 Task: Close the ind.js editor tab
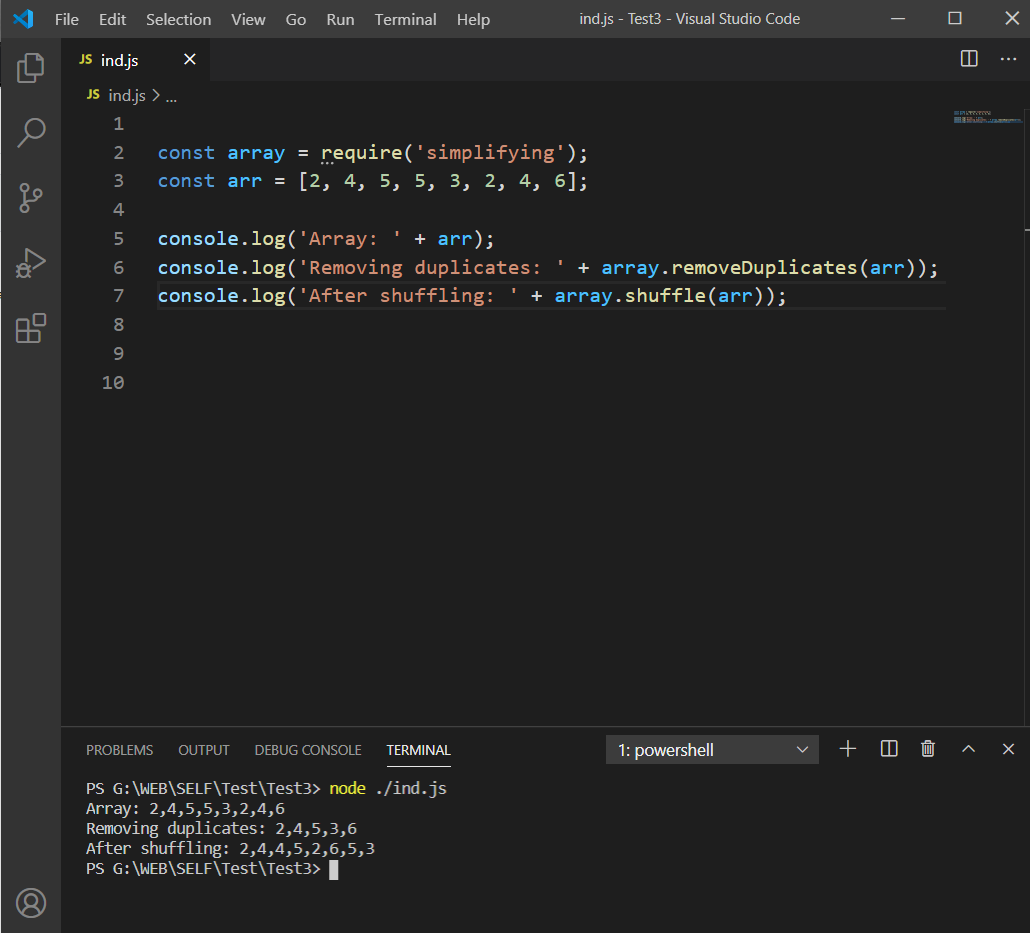(190, 60)
